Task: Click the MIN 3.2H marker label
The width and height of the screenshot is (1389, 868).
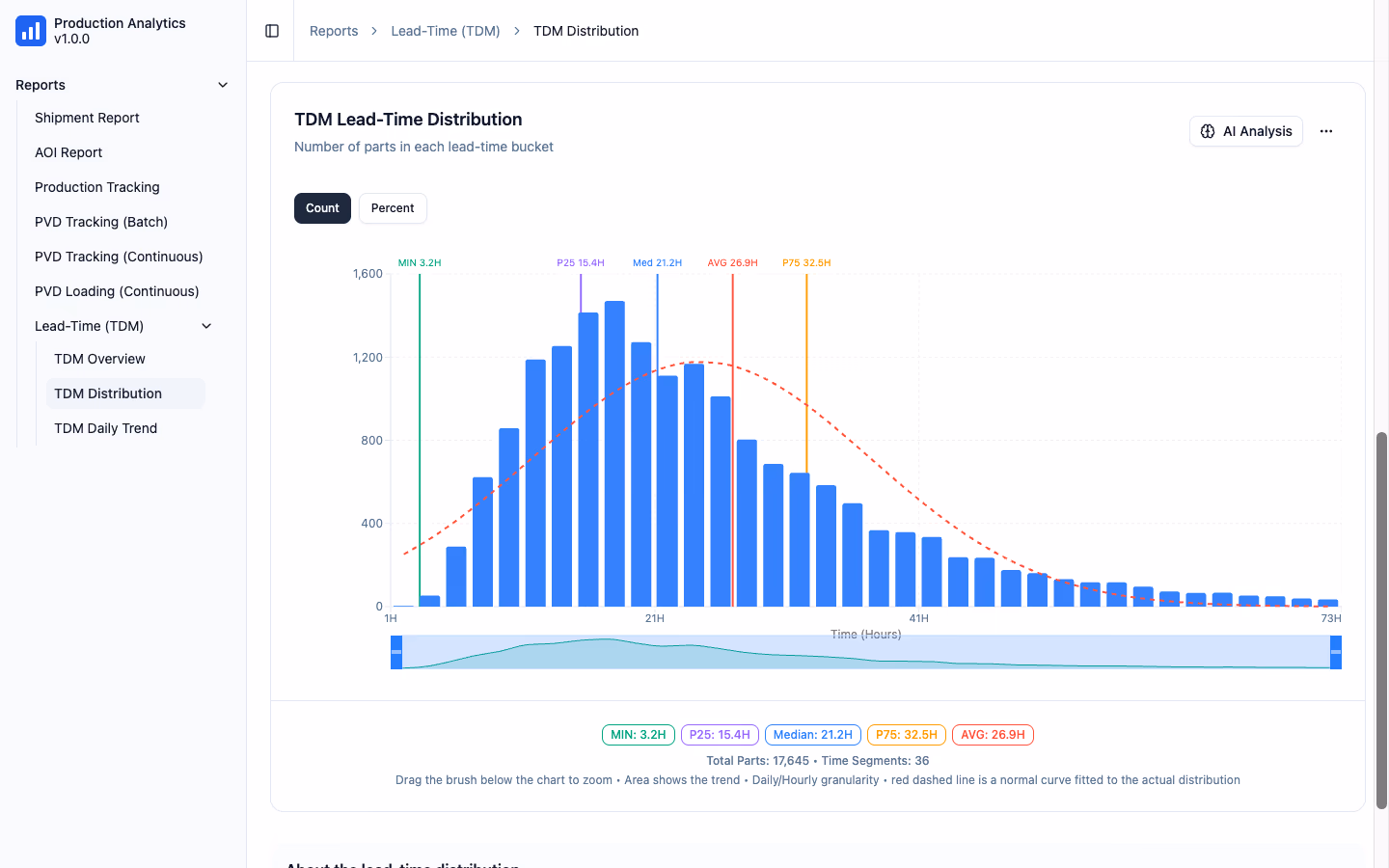Action: [420, 262]
